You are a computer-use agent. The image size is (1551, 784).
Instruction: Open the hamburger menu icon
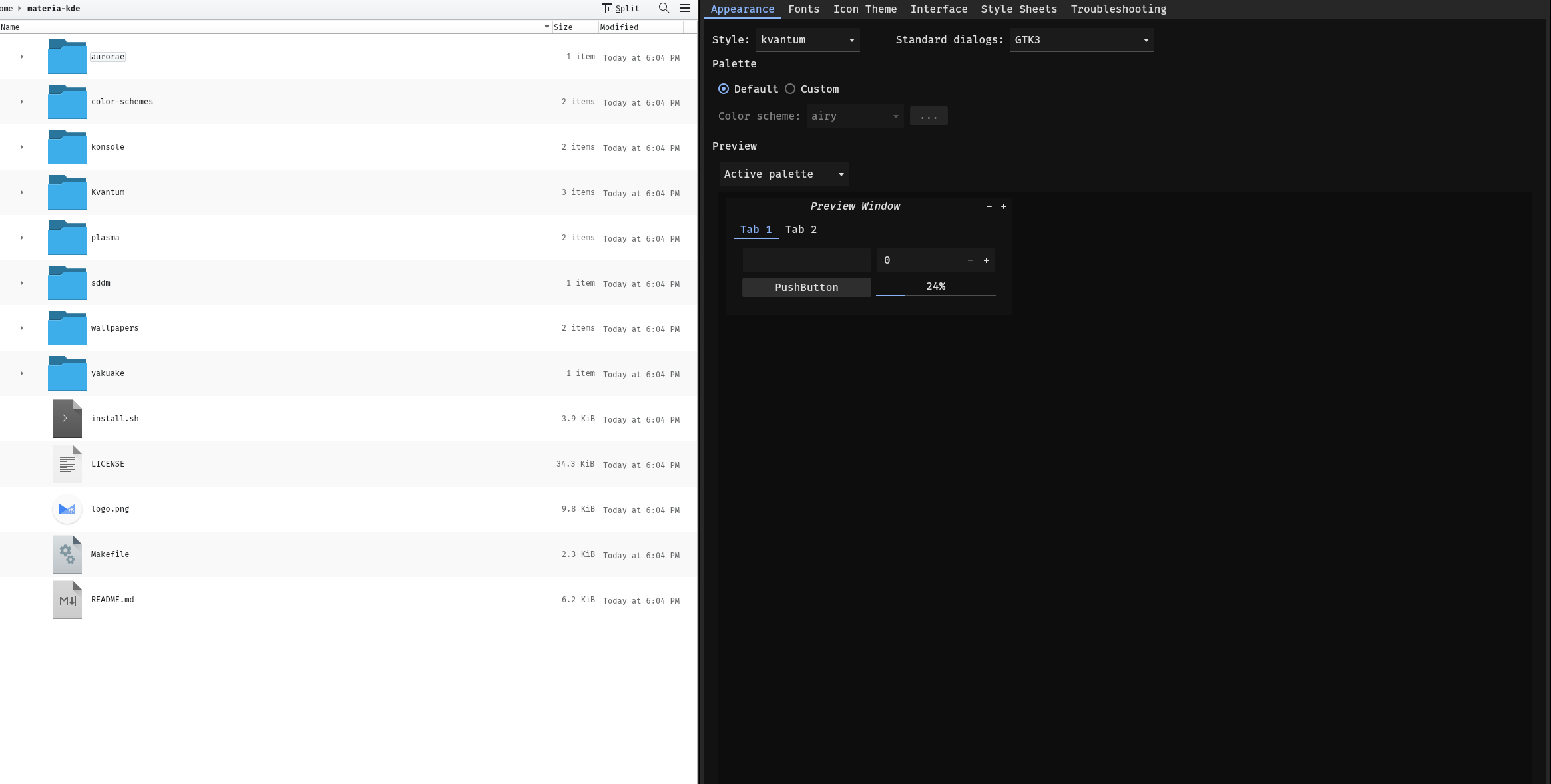click(x=684, y=8)
